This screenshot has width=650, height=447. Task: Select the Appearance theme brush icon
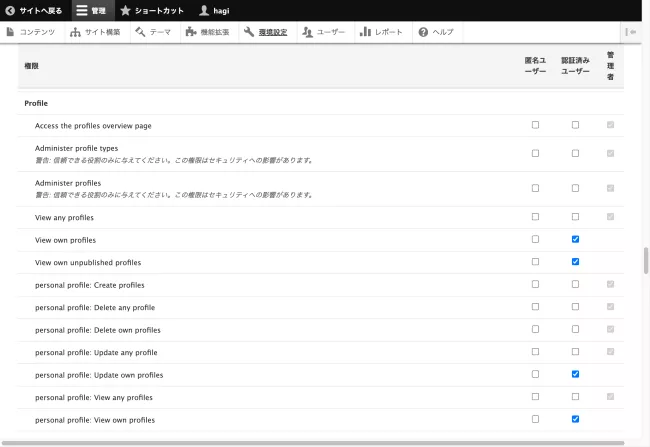140,32
